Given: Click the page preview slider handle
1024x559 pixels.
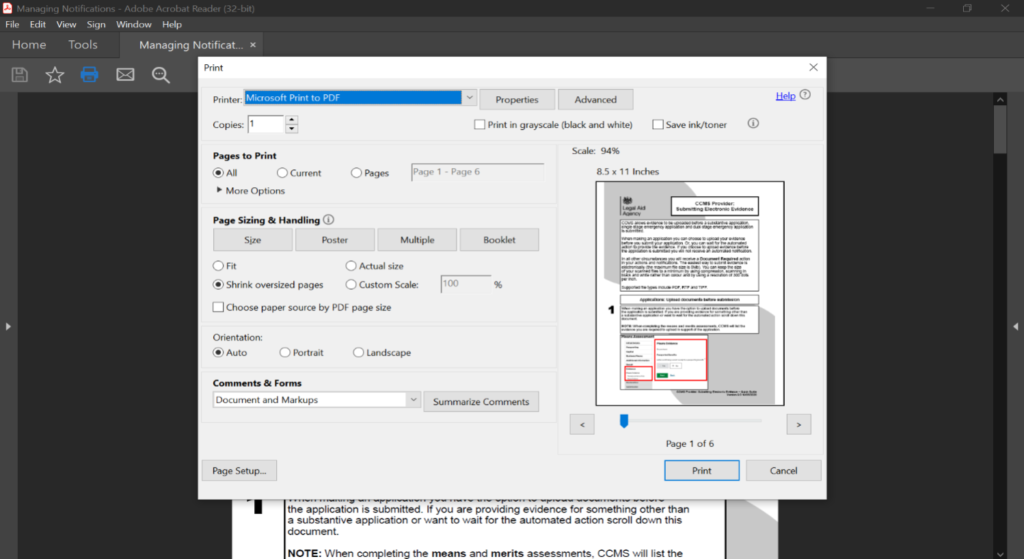Looking at the screenshot, I should (624, 421).
